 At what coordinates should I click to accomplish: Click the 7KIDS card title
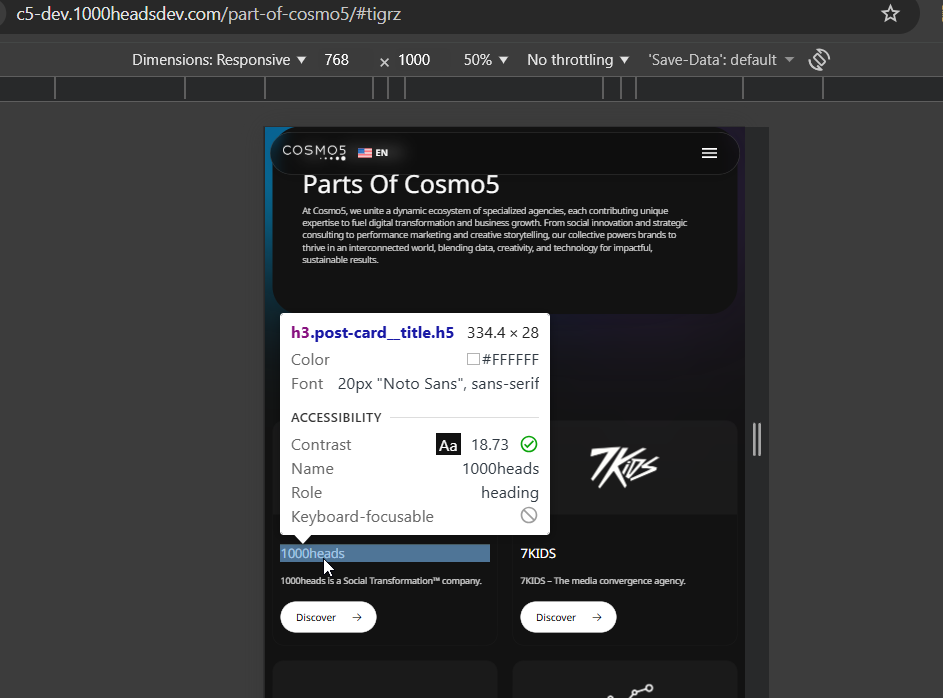pyautogui.click(x=538, y=553)
